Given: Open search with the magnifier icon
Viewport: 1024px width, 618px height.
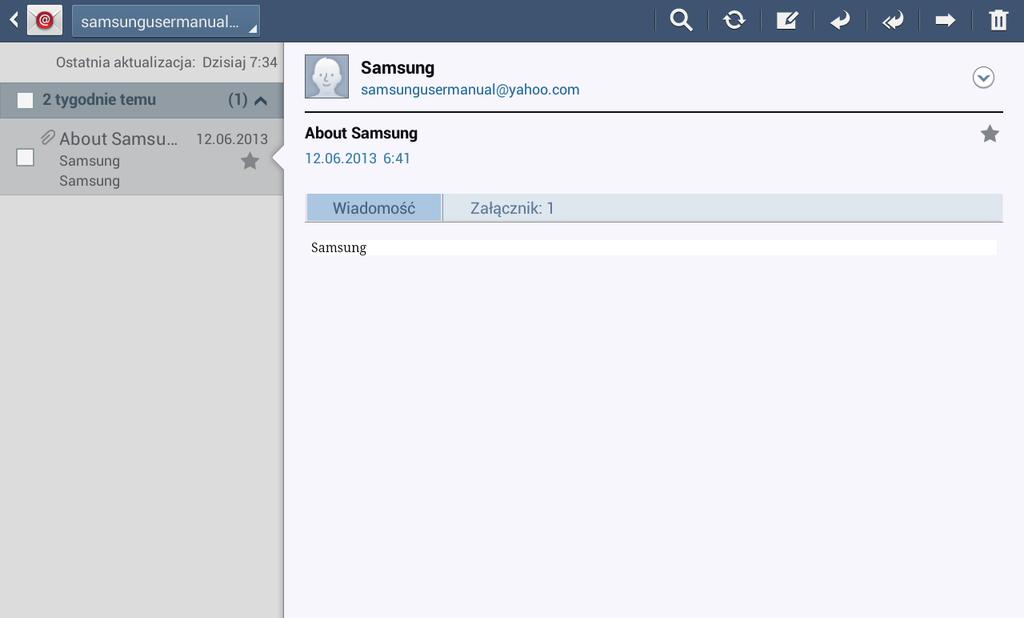Looking at the screenshot, I should tap(681, 20).
